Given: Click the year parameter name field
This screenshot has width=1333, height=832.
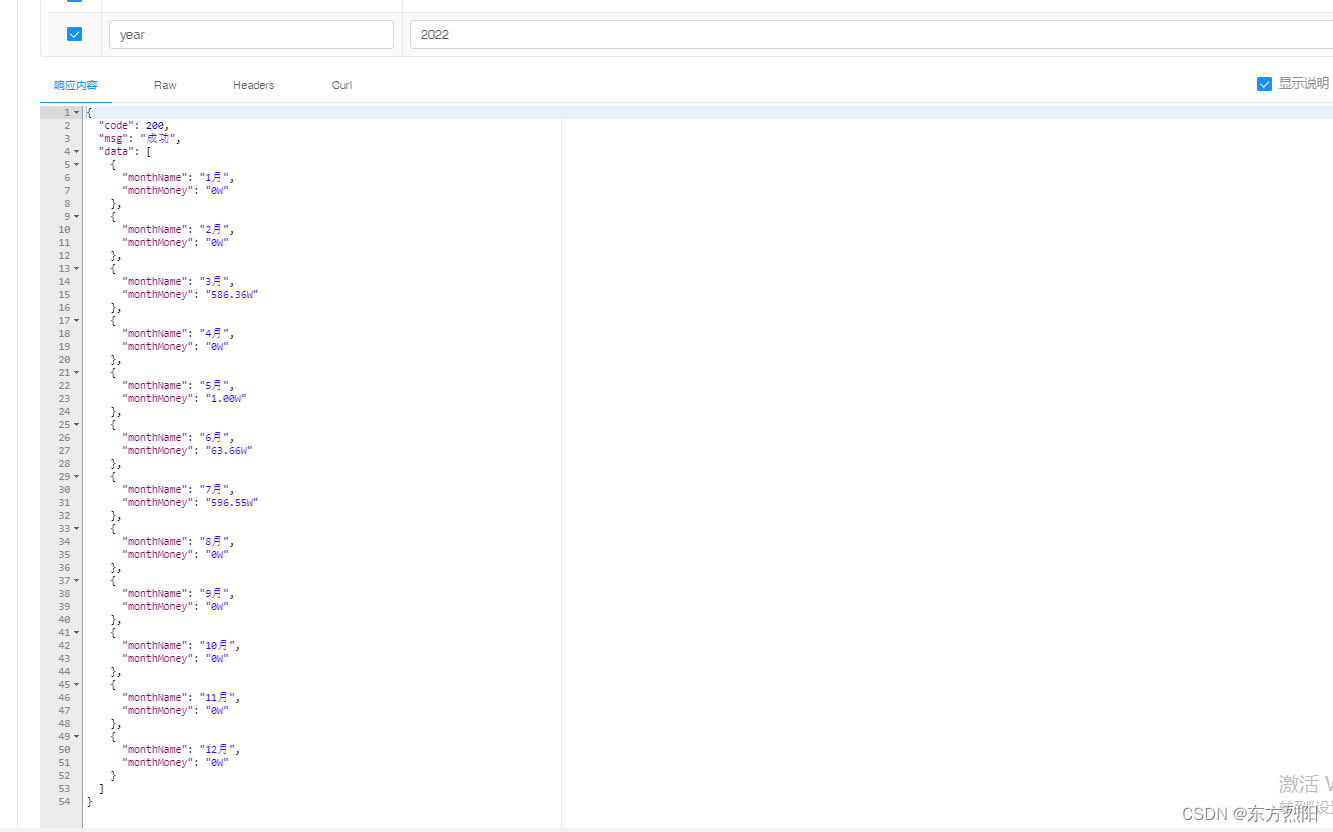Looking at the screenshot, I should point(251,34).
